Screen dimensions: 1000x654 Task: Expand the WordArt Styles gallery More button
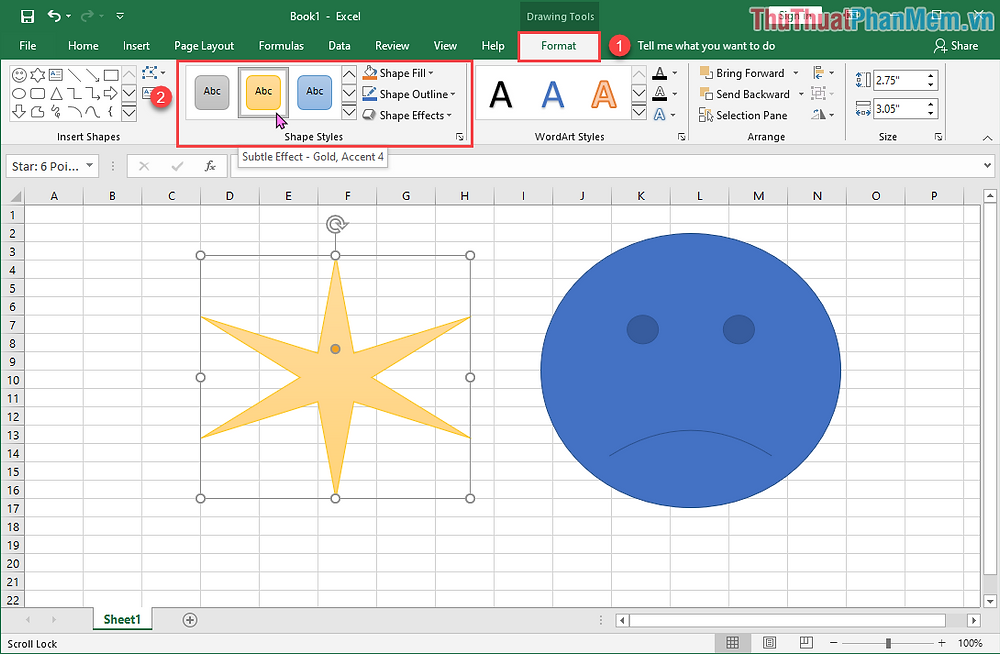click(x=639, y=113)
